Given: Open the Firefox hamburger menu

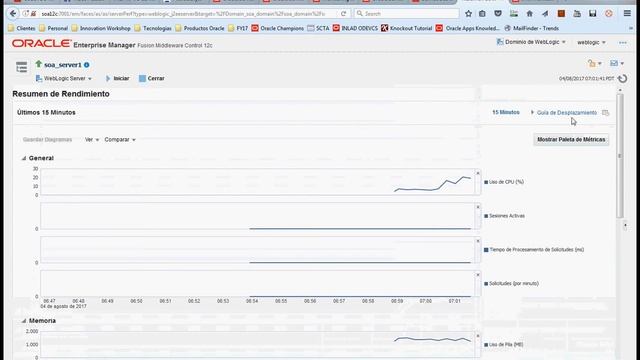Looking at the screenshot, I should point(627,13).
